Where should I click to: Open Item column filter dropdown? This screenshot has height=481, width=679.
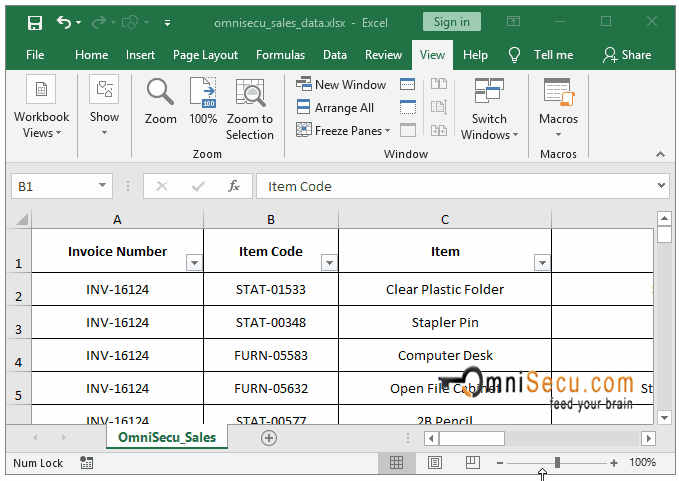[542, 263]
